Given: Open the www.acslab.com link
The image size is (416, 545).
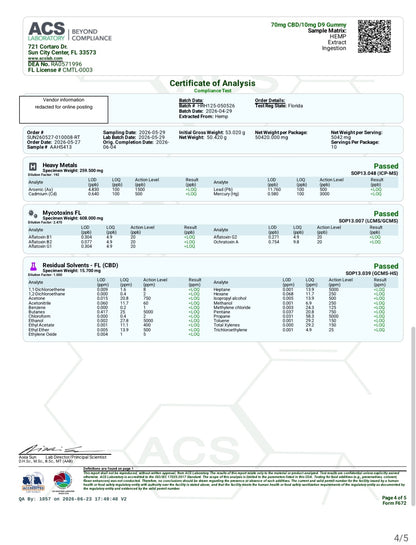Looking at the screenshot, I should [45, 58].
